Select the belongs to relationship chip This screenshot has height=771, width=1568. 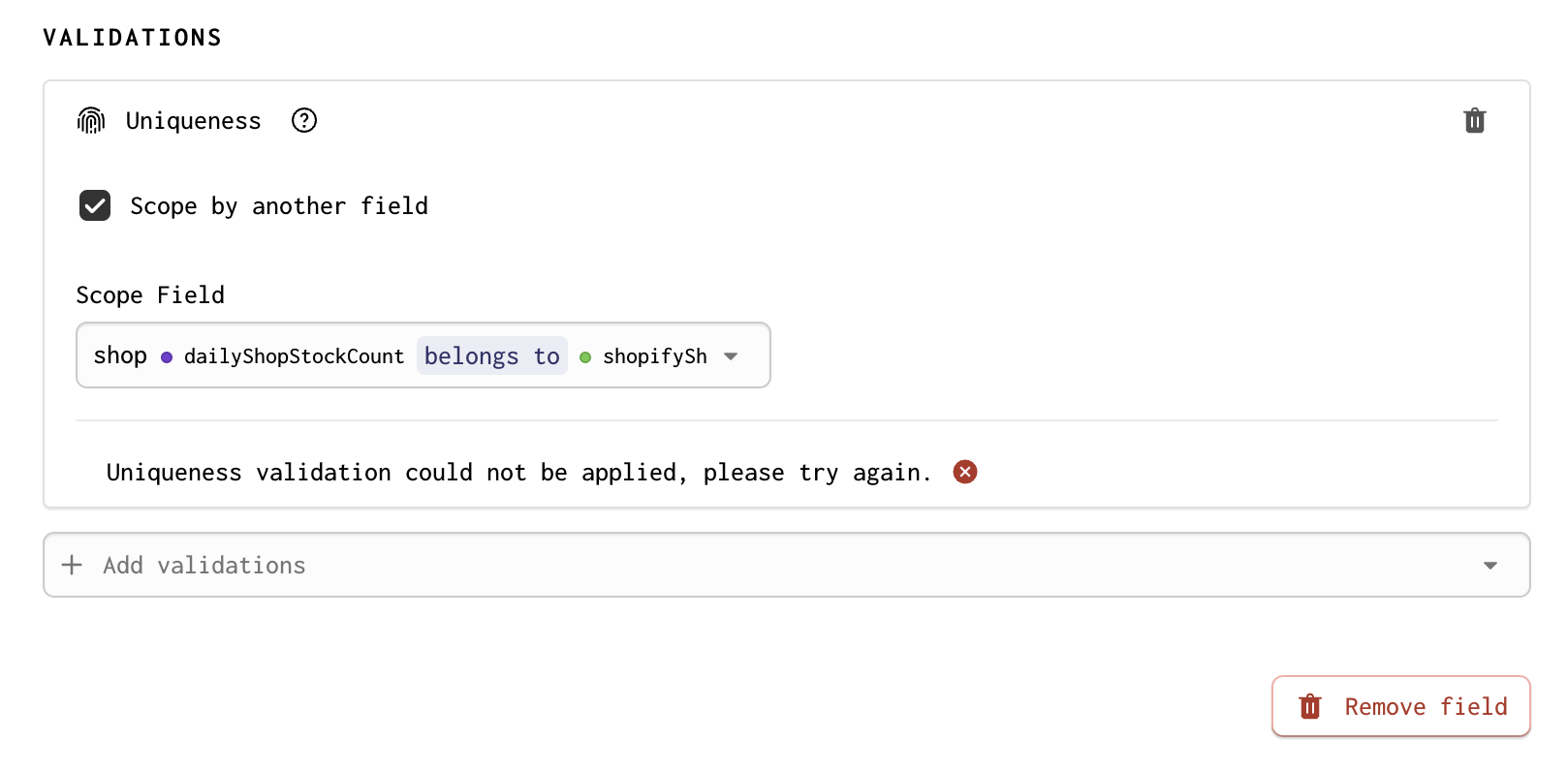click(x=491, y=355)
